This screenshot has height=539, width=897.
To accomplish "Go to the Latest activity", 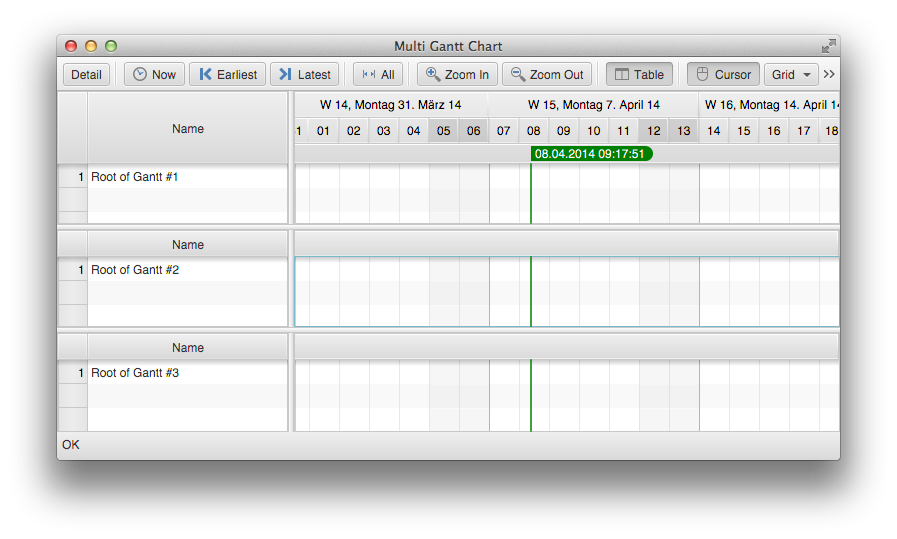I will (305, 74).
